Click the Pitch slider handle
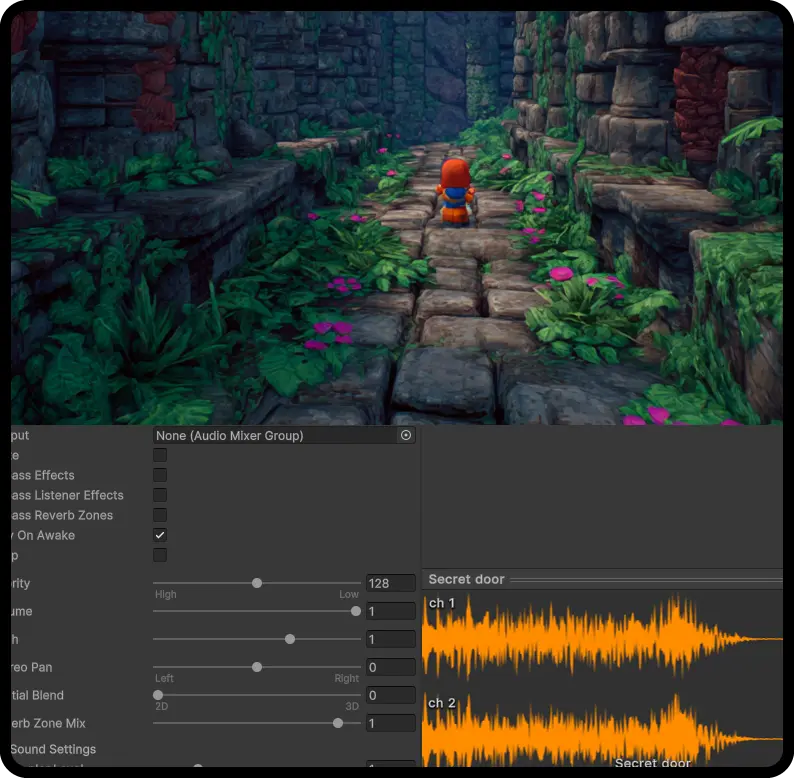 [290, 639]
